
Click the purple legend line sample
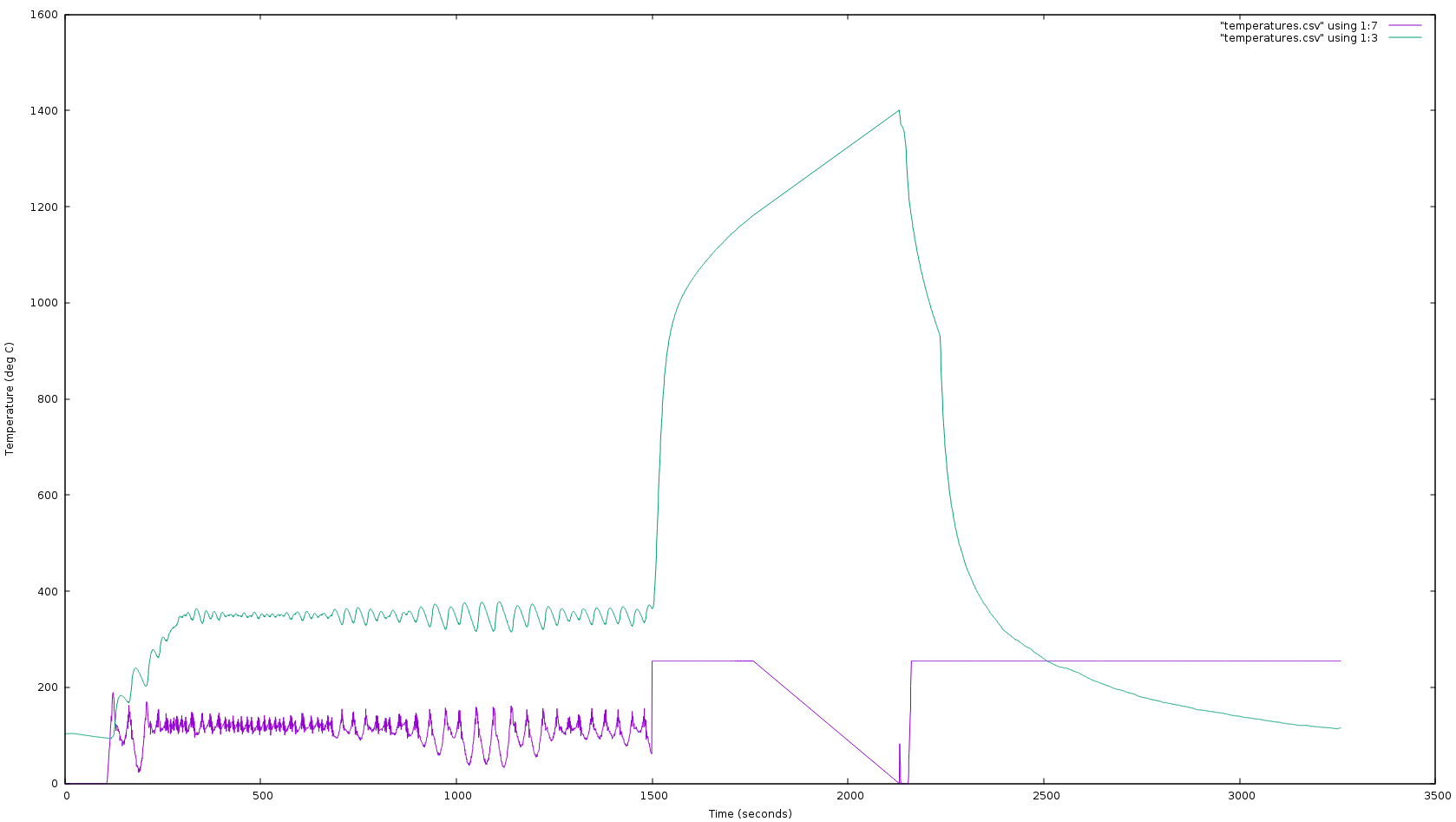tap(1405, 26)
